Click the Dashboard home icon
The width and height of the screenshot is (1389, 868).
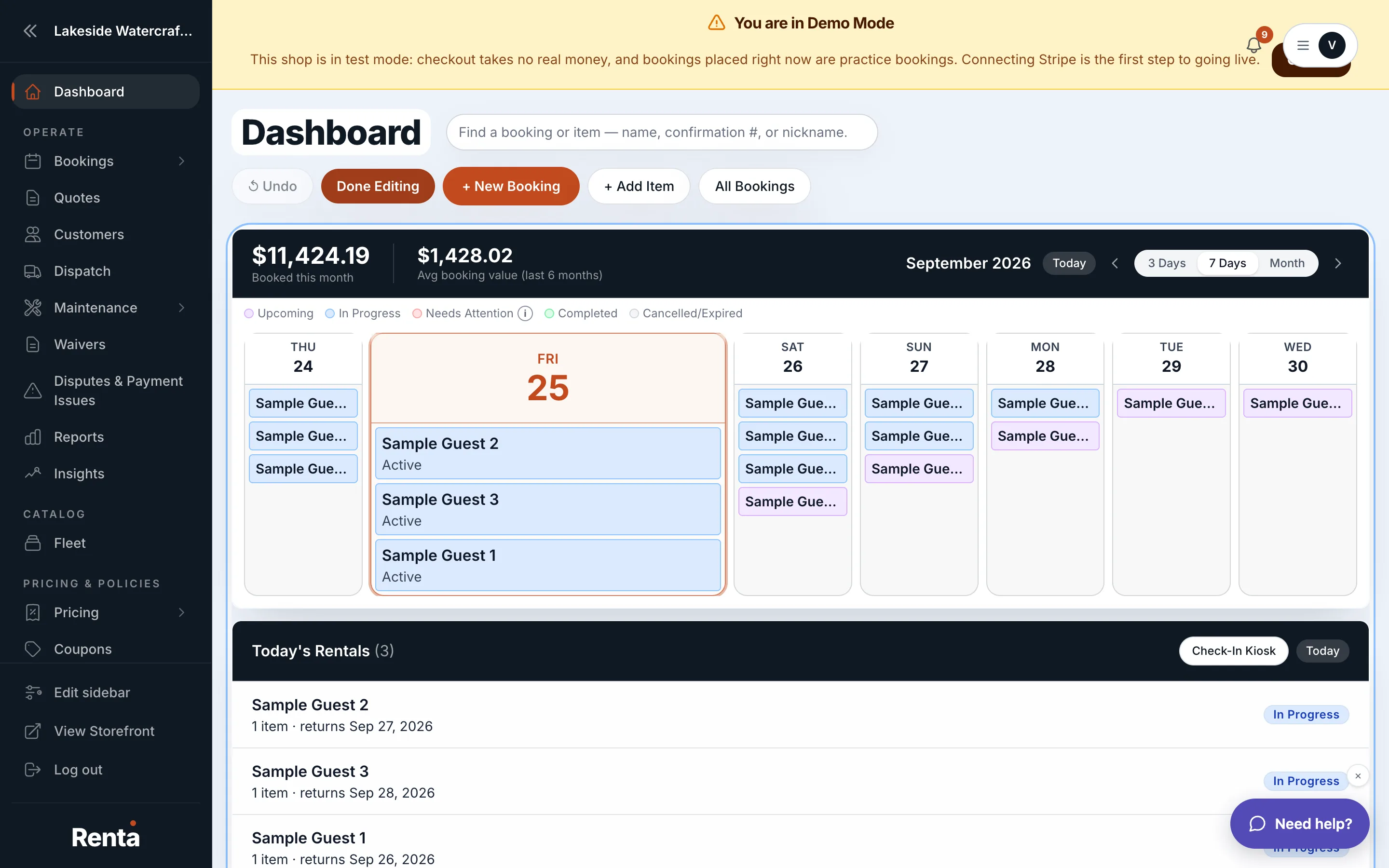(x=33, y=92)
